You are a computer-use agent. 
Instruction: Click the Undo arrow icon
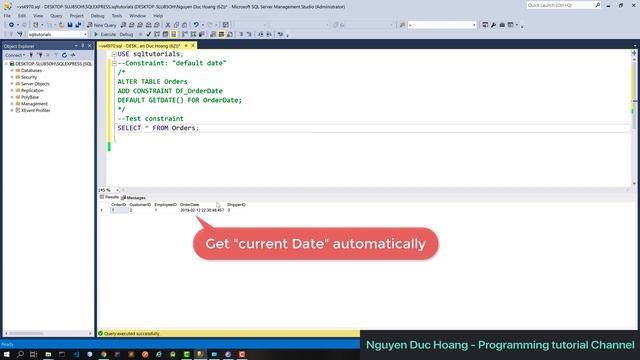[196, 25]
